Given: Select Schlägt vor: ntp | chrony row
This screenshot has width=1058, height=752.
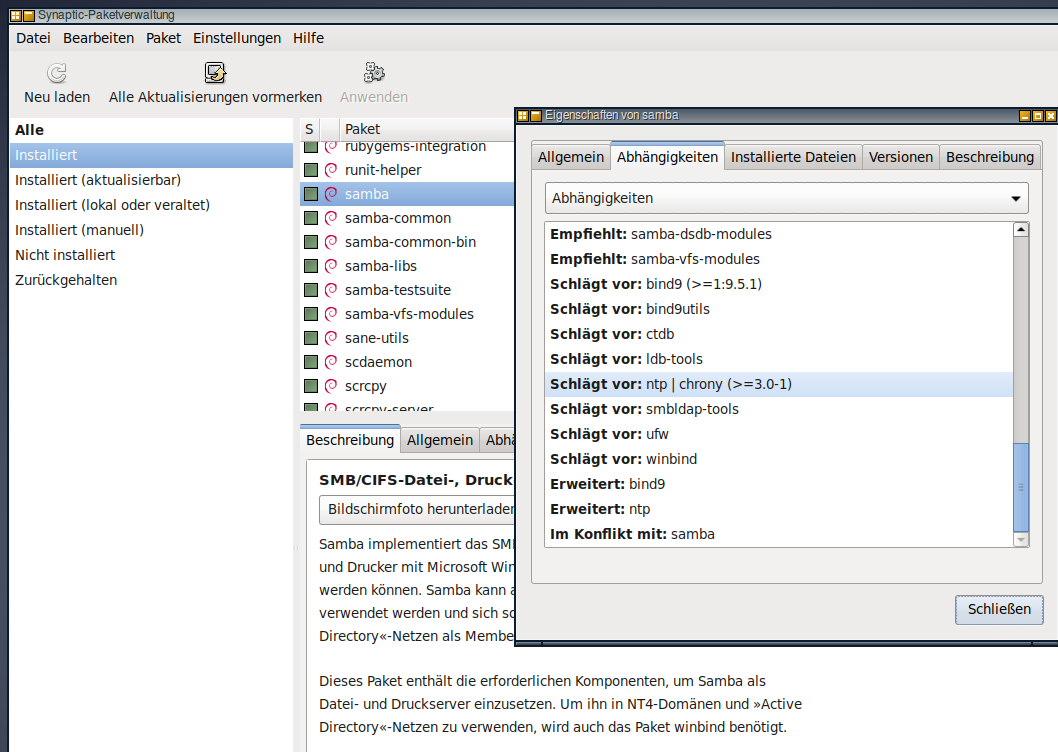Looking at the screenshot, I should pyautogui.click(x=779, y=385).
